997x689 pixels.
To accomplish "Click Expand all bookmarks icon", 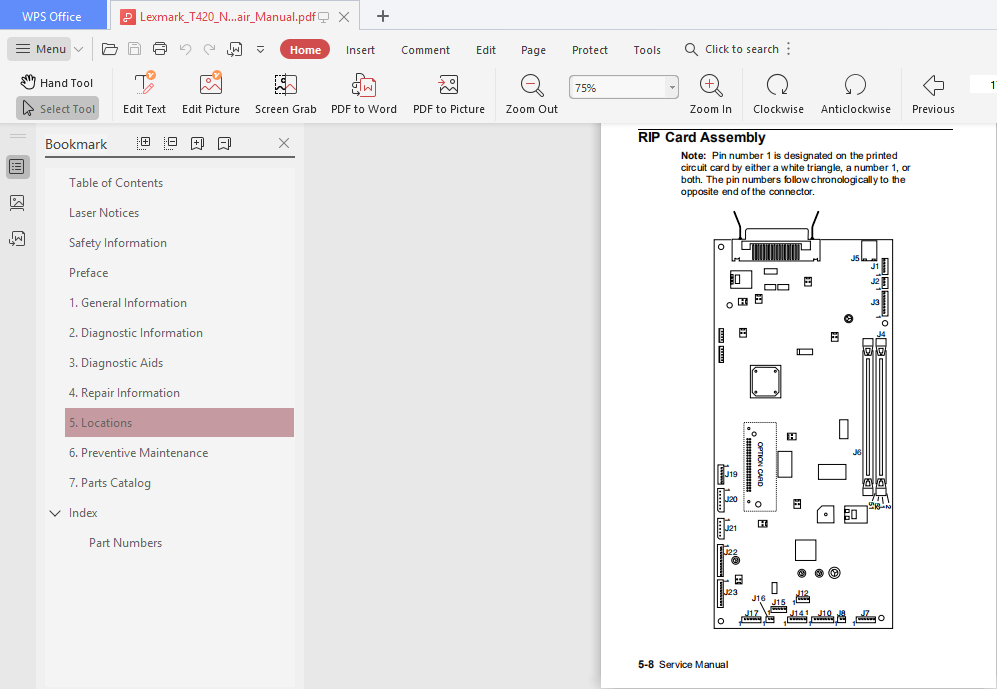I will point(144,143).
